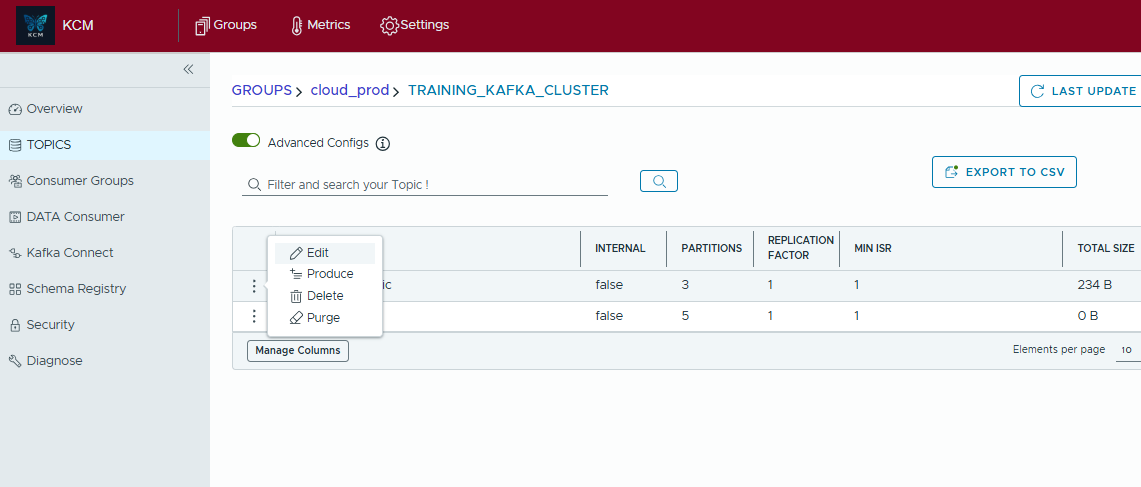Navigate to cloud_prod breadcrumb link
Image resolution: width=1141 pixels, height=487 pixels.
349,90
